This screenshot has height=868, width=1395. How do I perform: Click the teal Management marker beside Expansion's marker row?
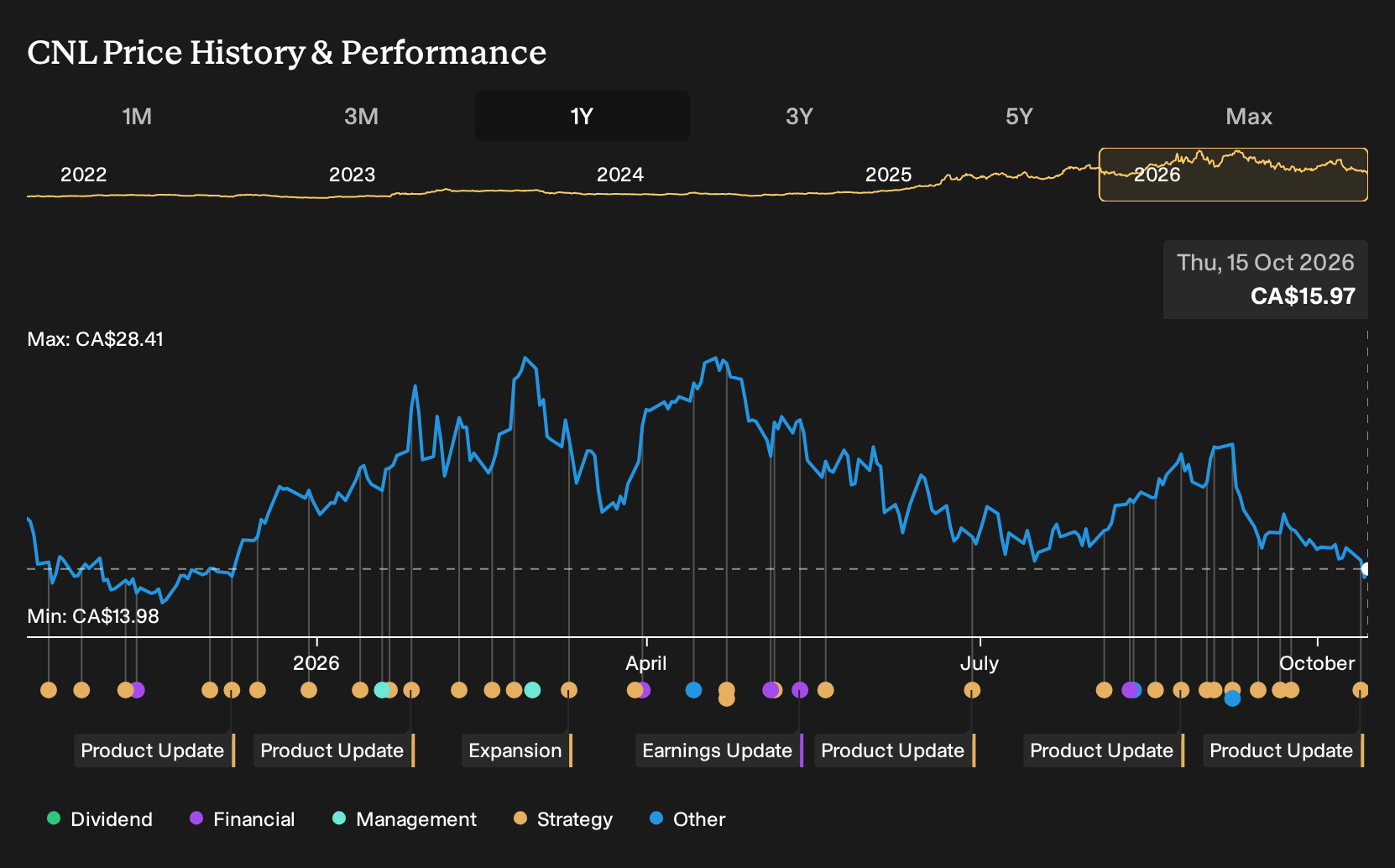click(x=532, y=690)
